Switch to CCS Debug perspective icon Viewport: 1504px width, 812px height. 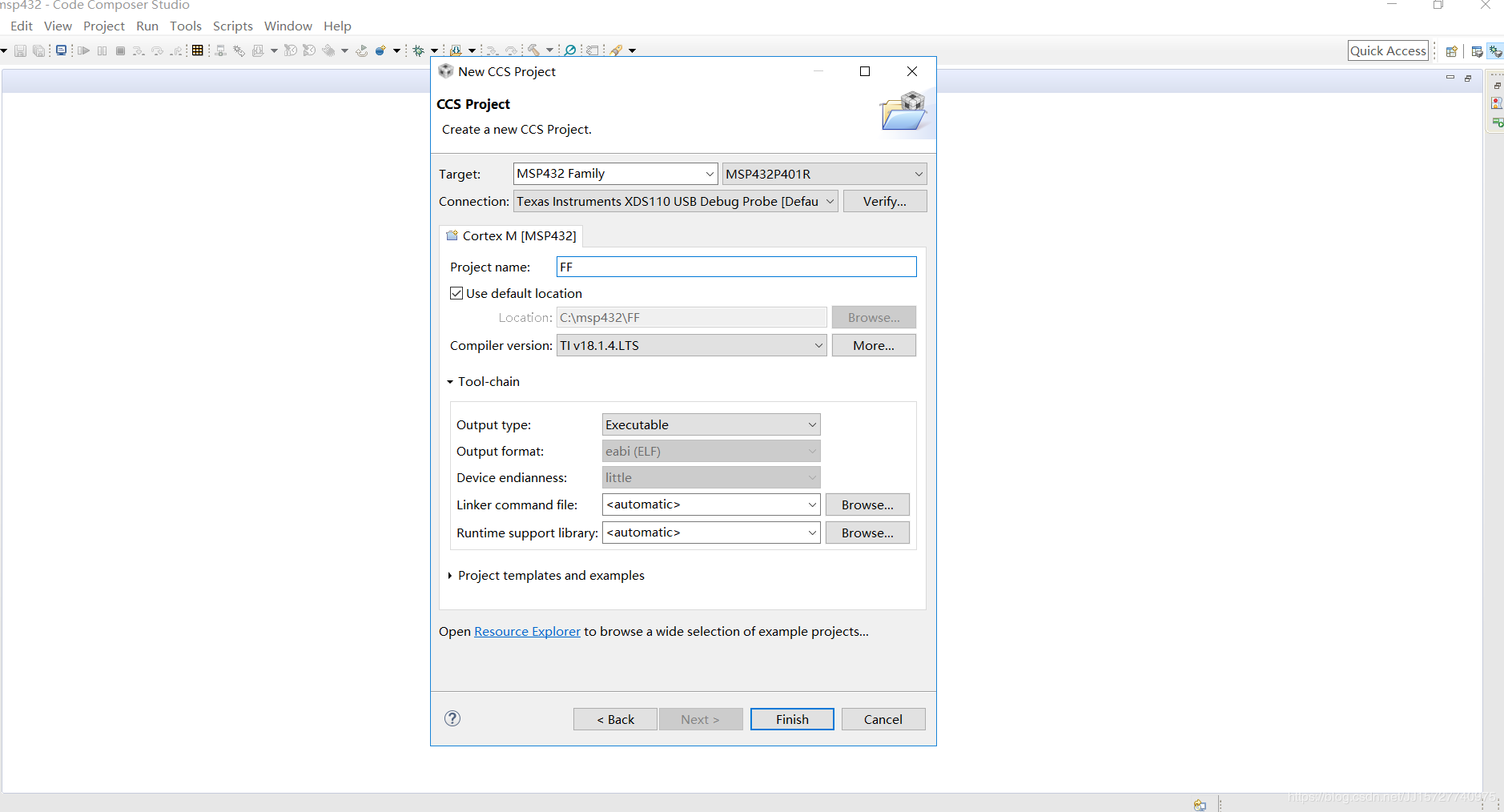(1495, 51)
